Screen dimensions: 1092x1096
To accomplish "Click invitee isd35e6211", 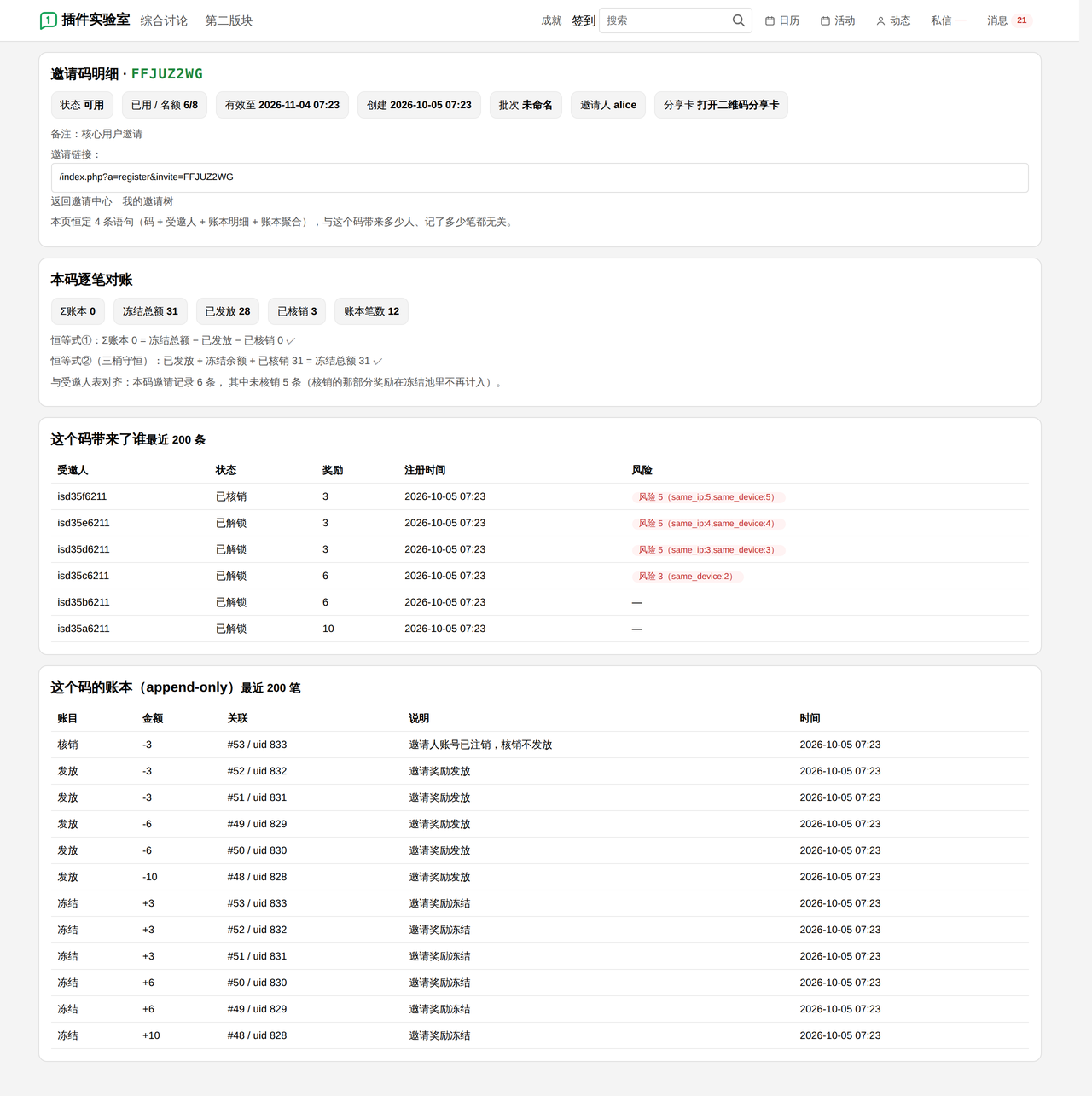I will coord(84,523).
